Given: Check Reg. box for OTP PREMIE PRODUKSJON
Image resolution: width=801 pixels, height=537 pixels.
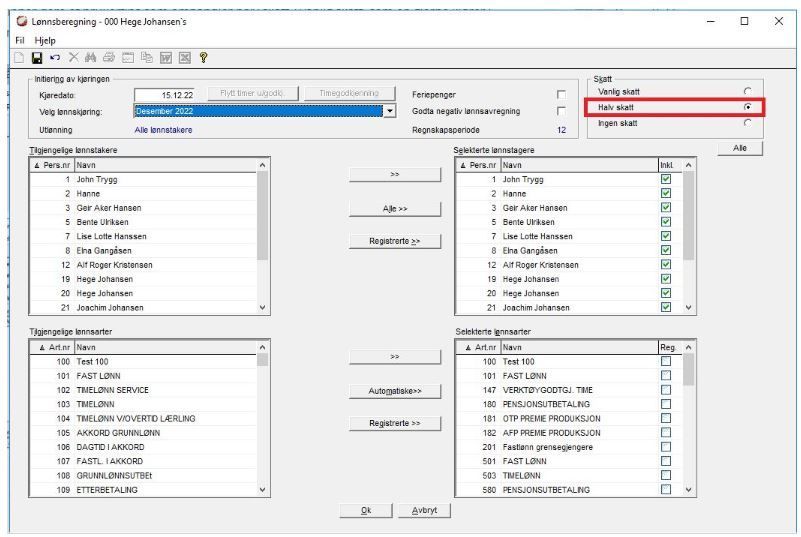Looking at the screenshot, I should click(666, 418).
